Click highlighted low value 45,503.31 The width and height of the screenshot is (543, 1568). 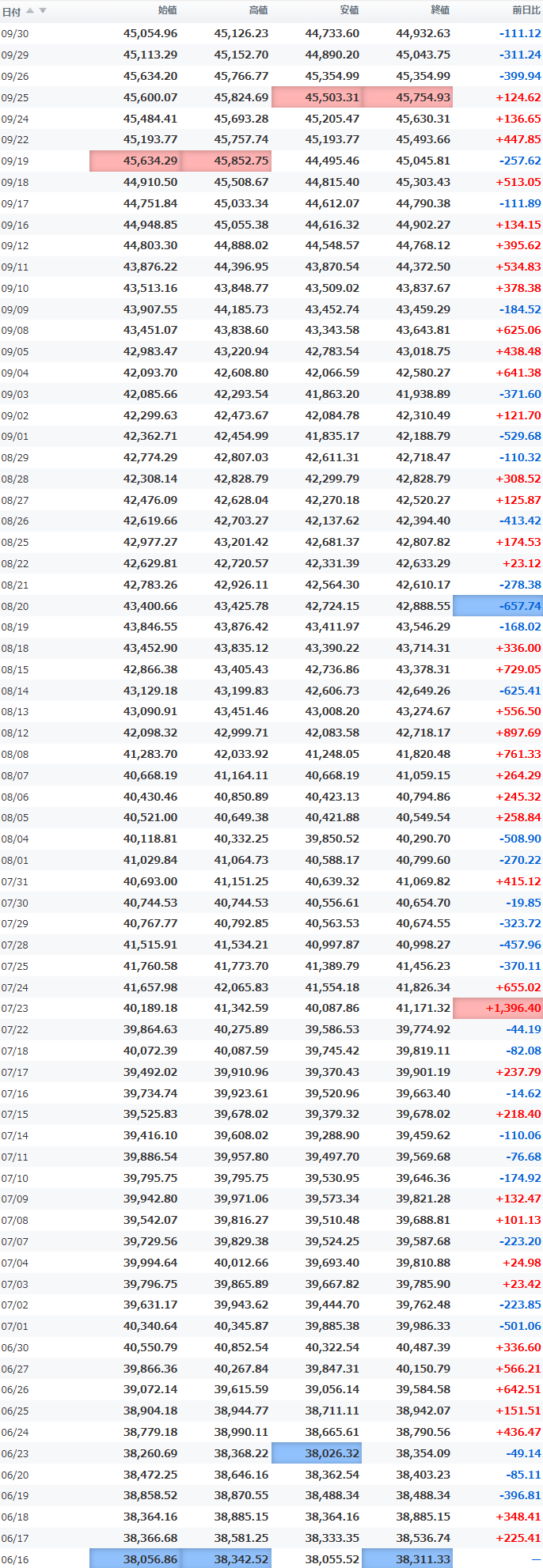pos(317,97)
